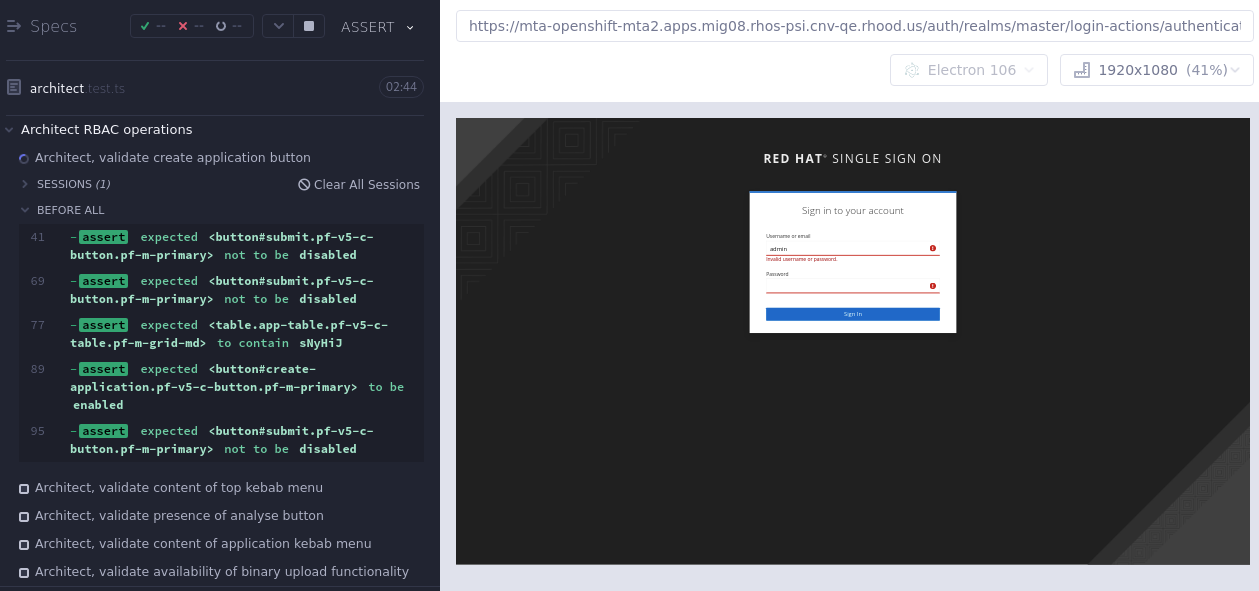Viewport: 1259px width, 591px height.
Task: Click the username field error icon
Action: coord(933,248)
